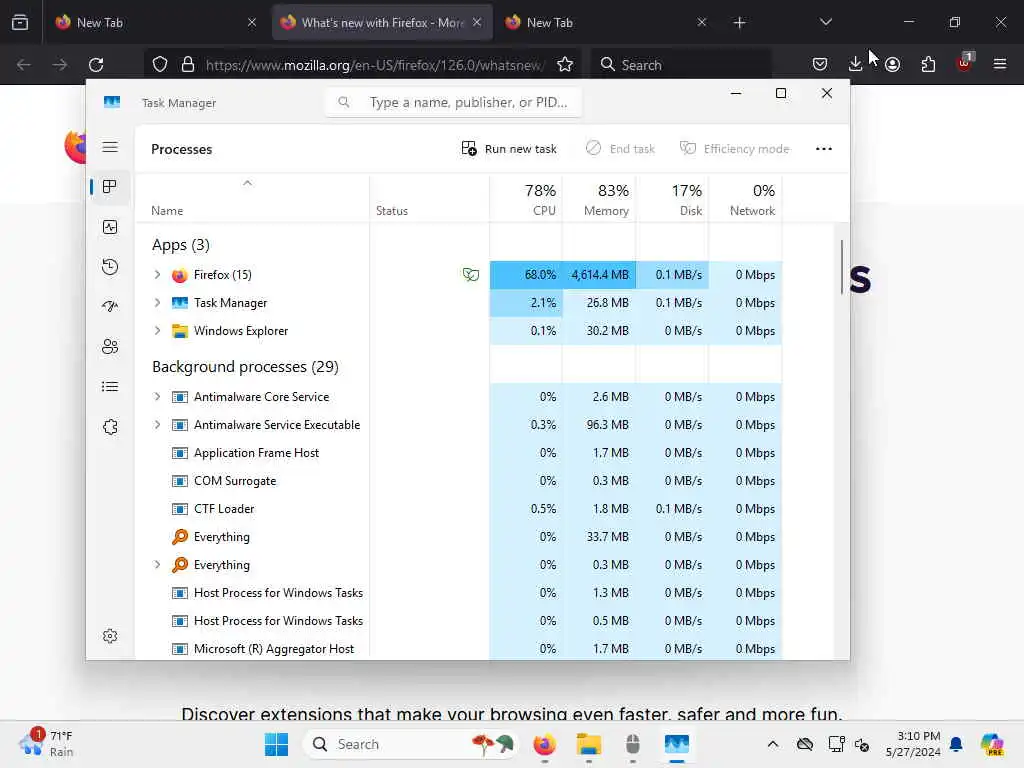Viewport: 1024px width, 768px height.
Task: Select Processes page icon in sidebar
Action: pos(110,187)
